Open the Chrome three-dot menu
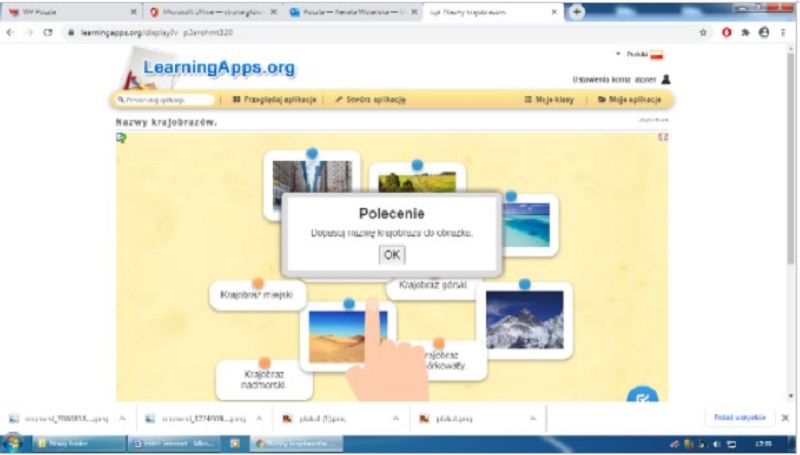 pos(783,32)
